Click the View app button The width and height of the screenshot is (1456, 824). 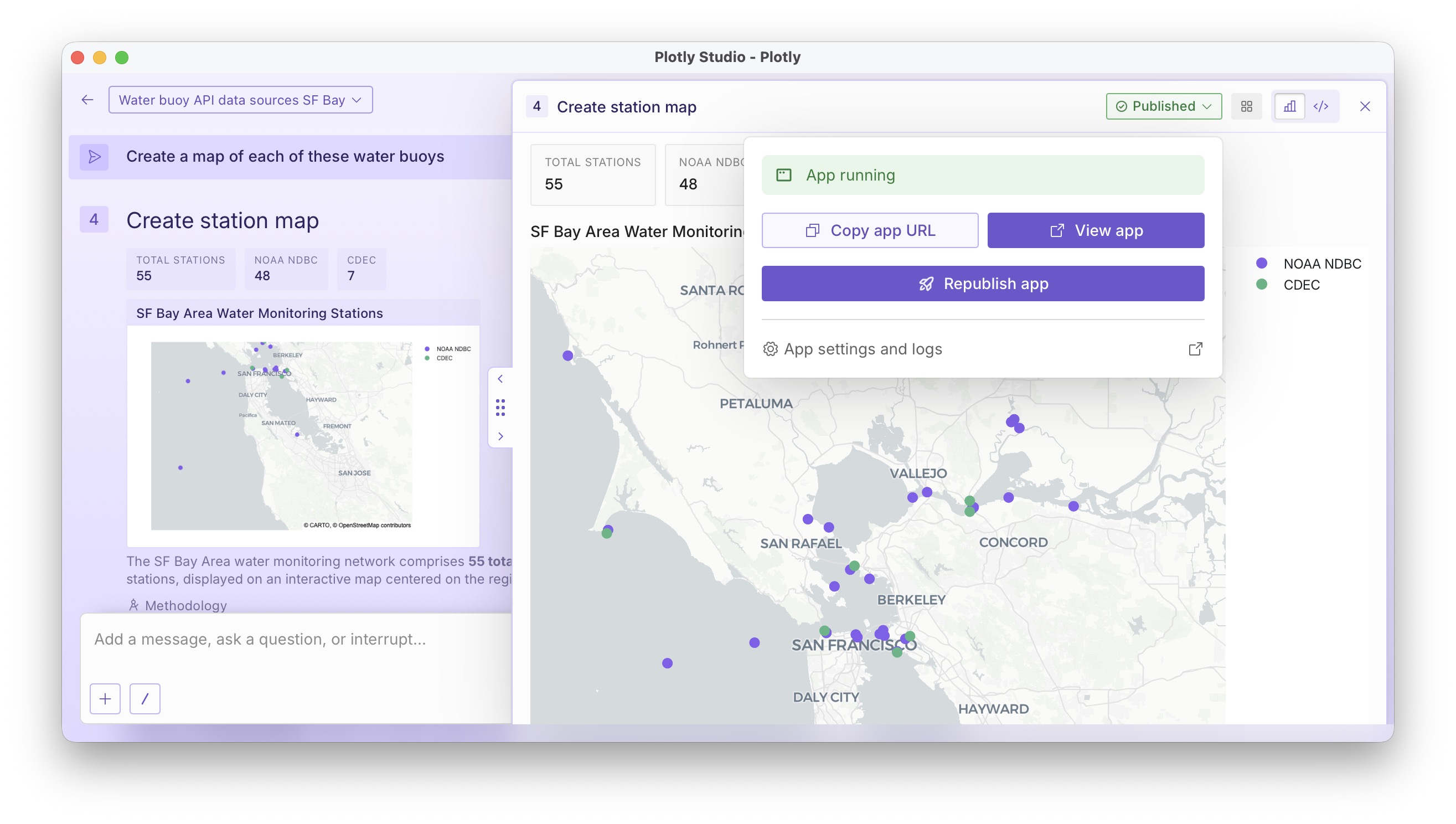[1095, 230]
